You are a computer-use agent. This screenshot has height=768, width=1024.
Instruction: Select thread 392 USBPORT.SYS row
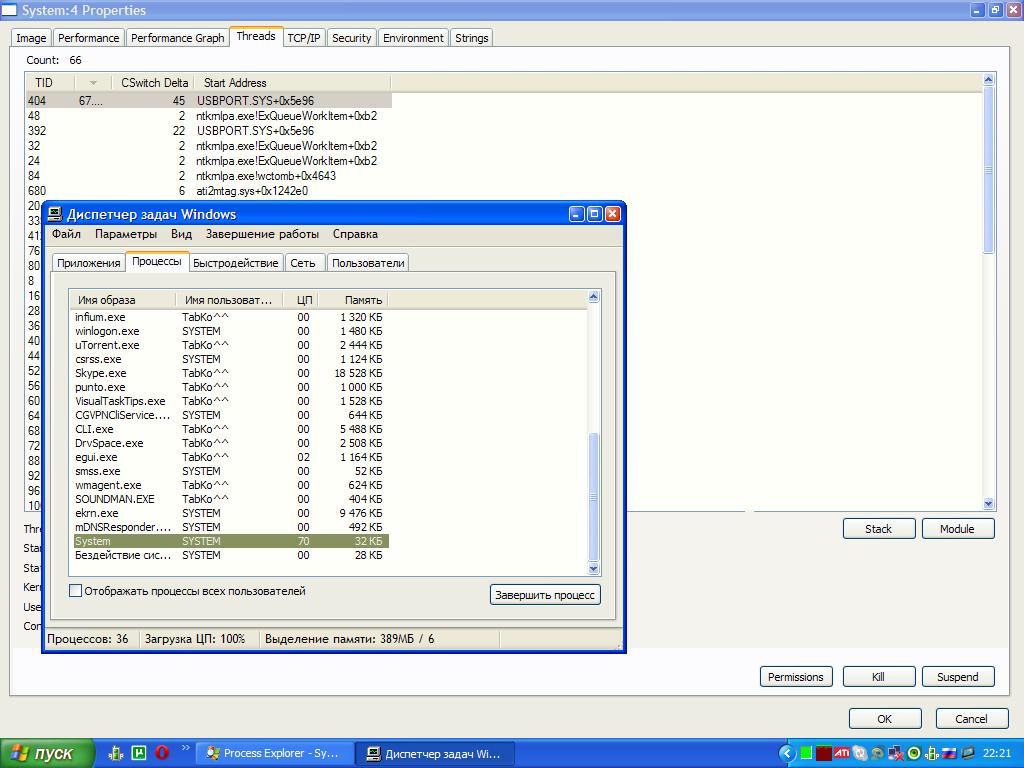coord(208,131)
